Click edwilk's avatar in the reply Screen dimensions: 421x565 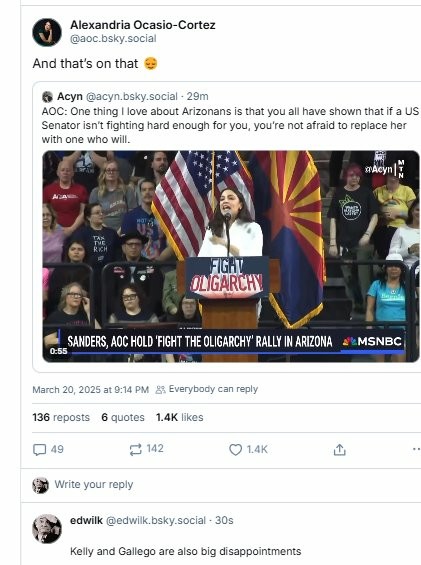pos(47,529)
